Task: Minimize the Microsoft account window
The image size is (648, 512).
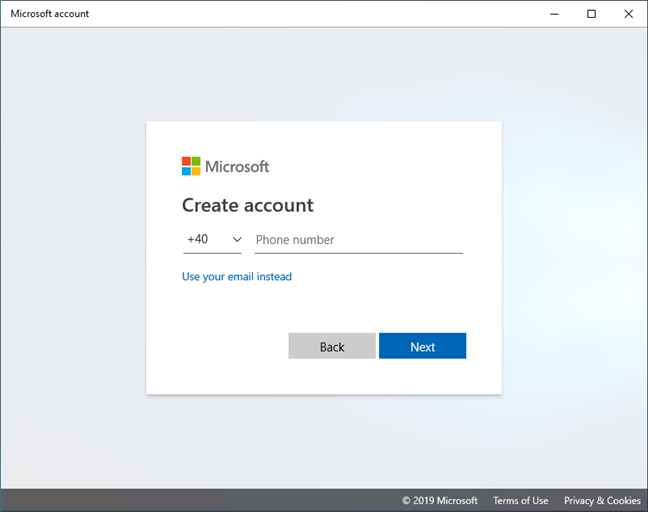Action: click(554, 14)
